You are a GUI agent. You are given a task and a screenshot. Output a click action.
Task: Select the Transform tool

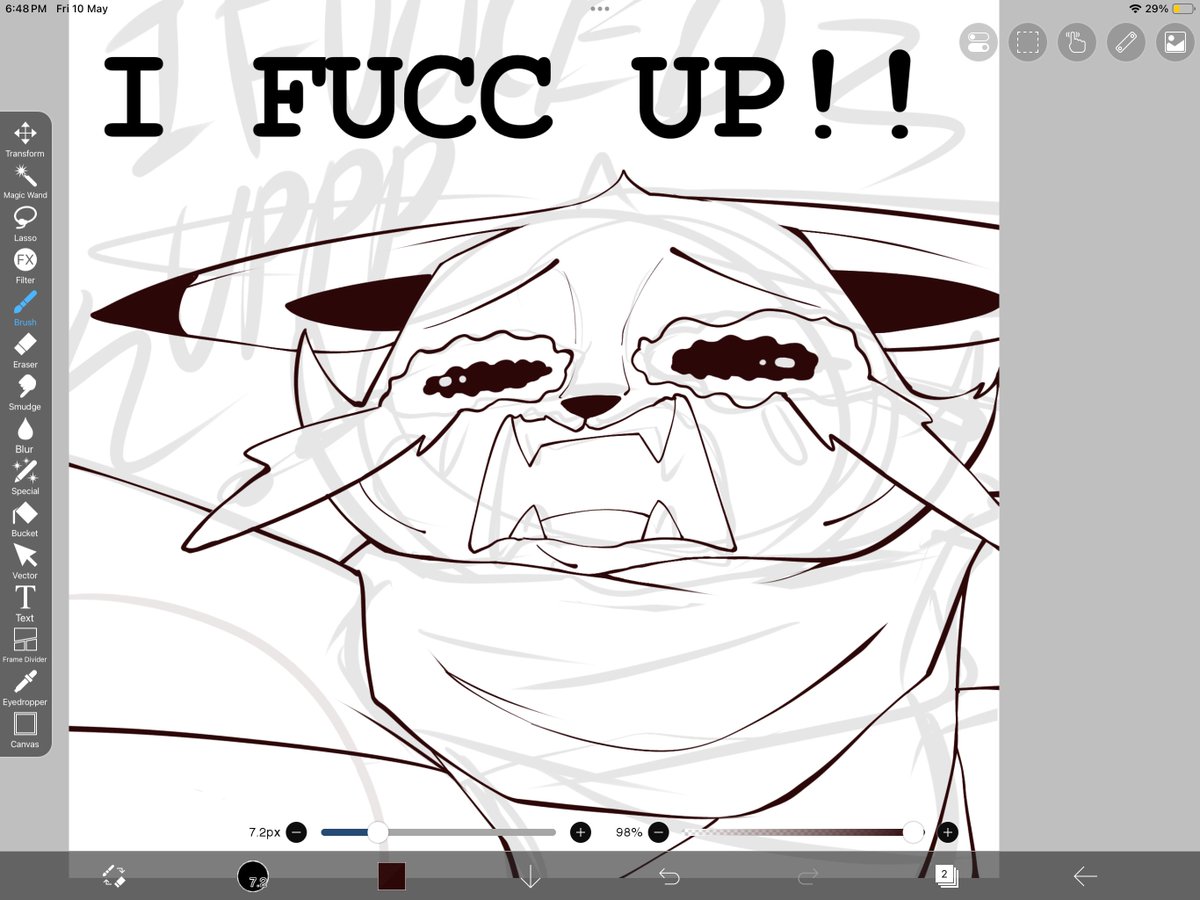pos(25,139)
